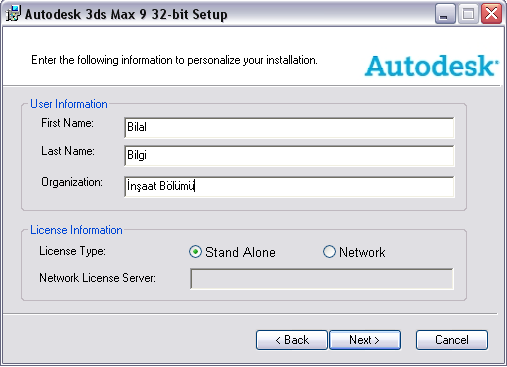Click the Autodesk logo
507x367 pixels.
click(x=431, y=65)
